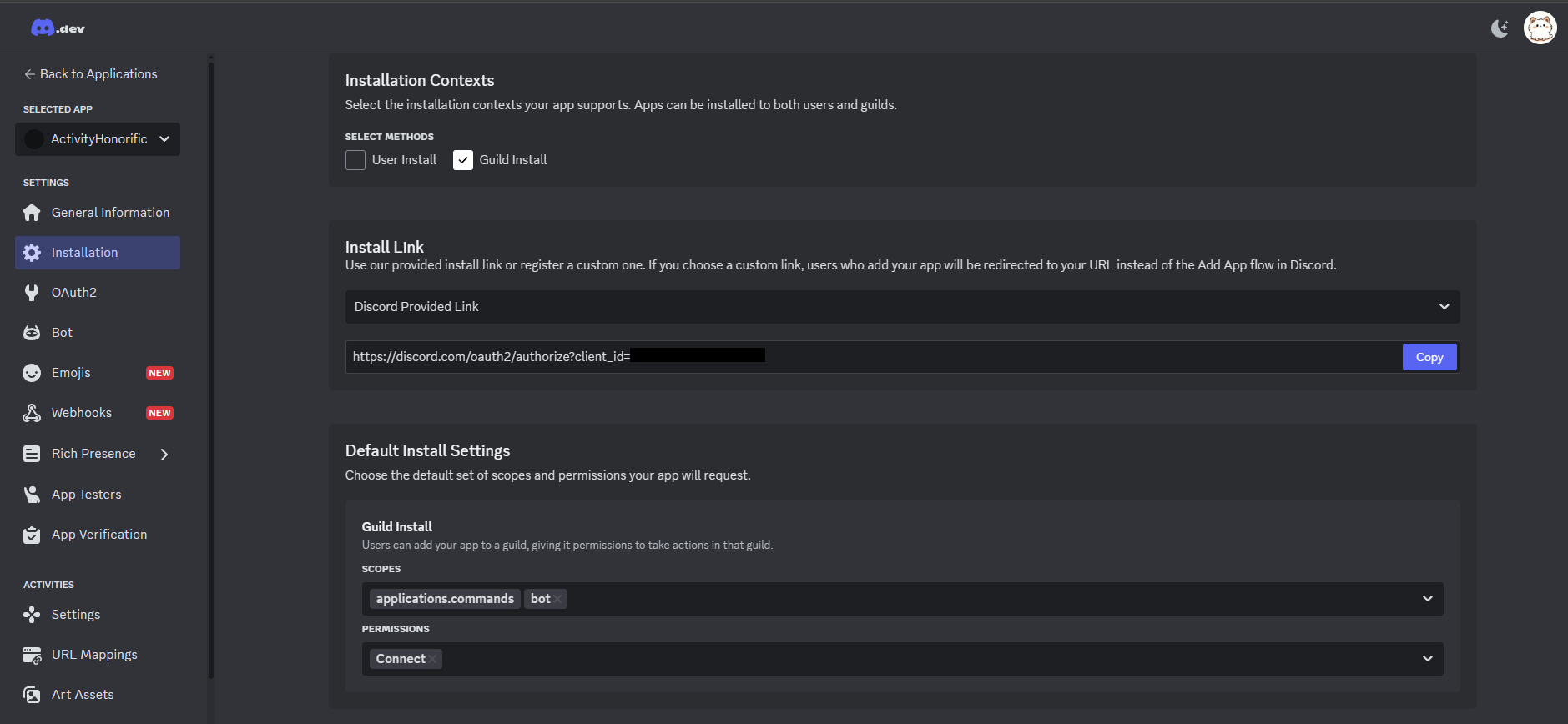
Task: Click the Bot robot icon
Action: tap(32, 333)
